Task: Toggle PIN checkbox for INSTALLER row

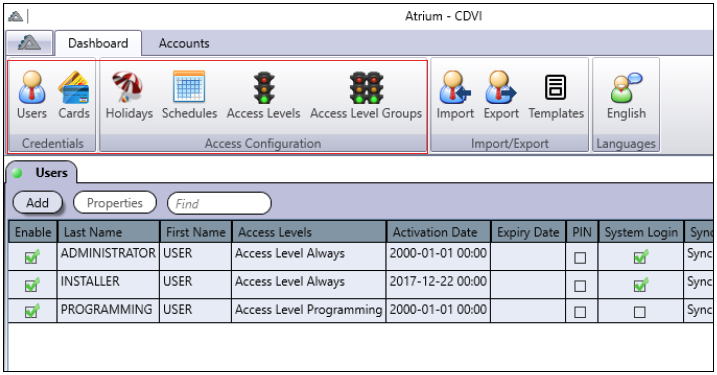Action: pyautogui.click(x=580, y=286)
